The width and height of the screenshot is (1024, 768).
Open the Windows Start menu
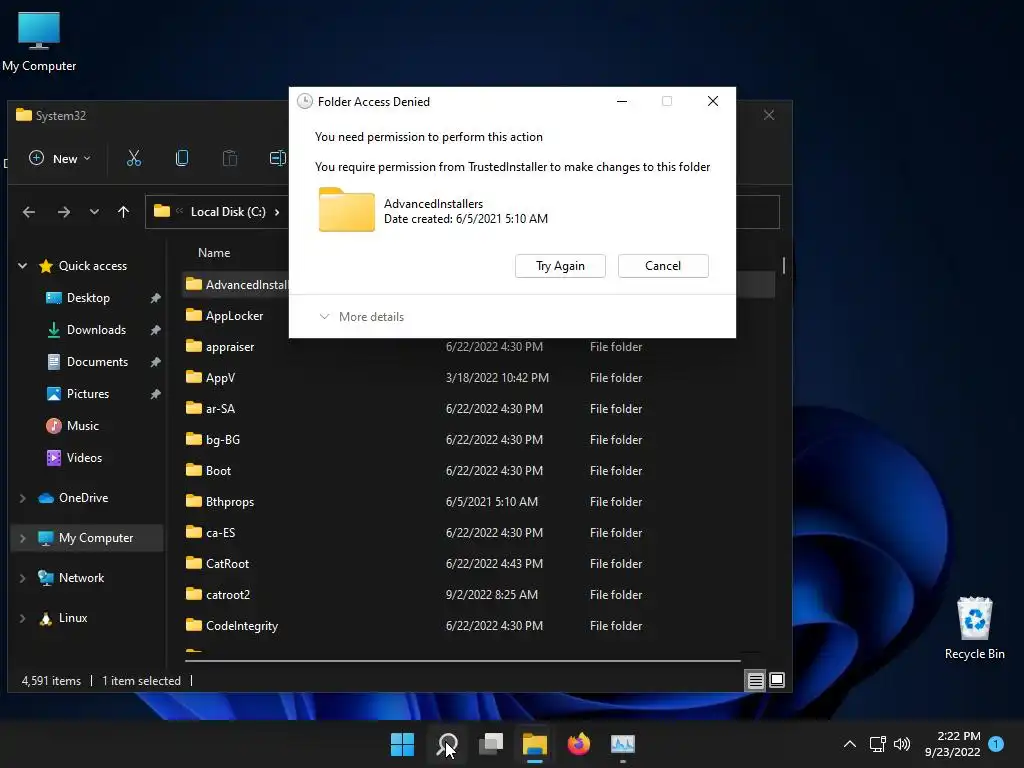(x=402, y=744)
